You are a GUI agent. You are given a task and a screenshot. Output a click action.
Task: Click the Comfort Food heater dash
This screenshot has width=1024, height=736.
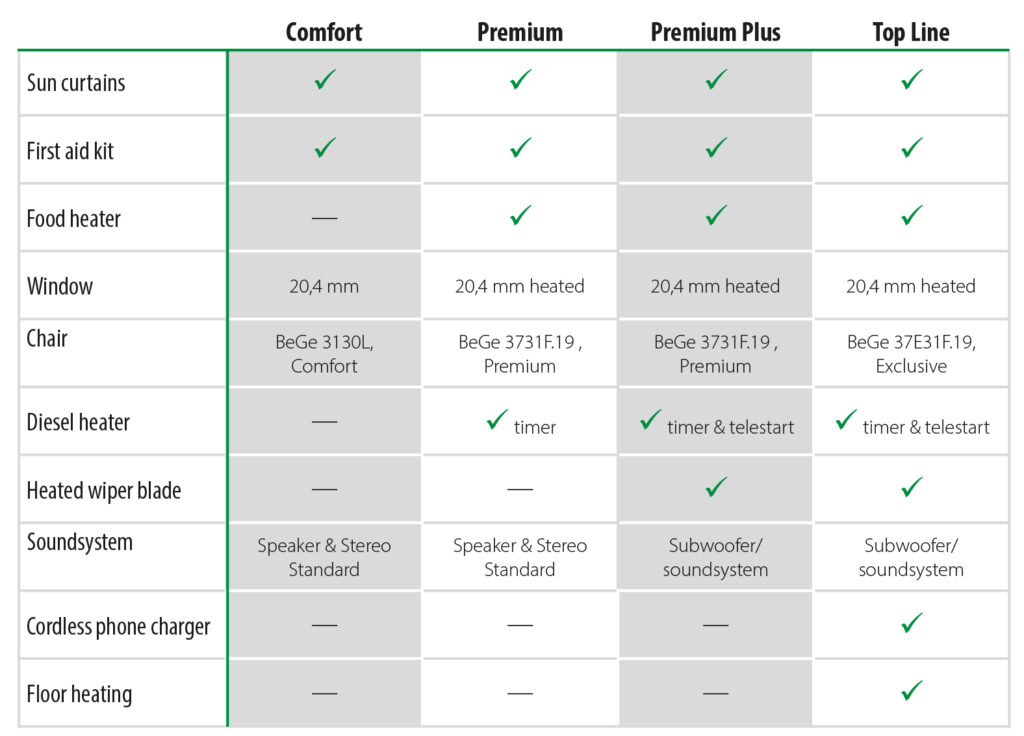[x=324, y=218]
